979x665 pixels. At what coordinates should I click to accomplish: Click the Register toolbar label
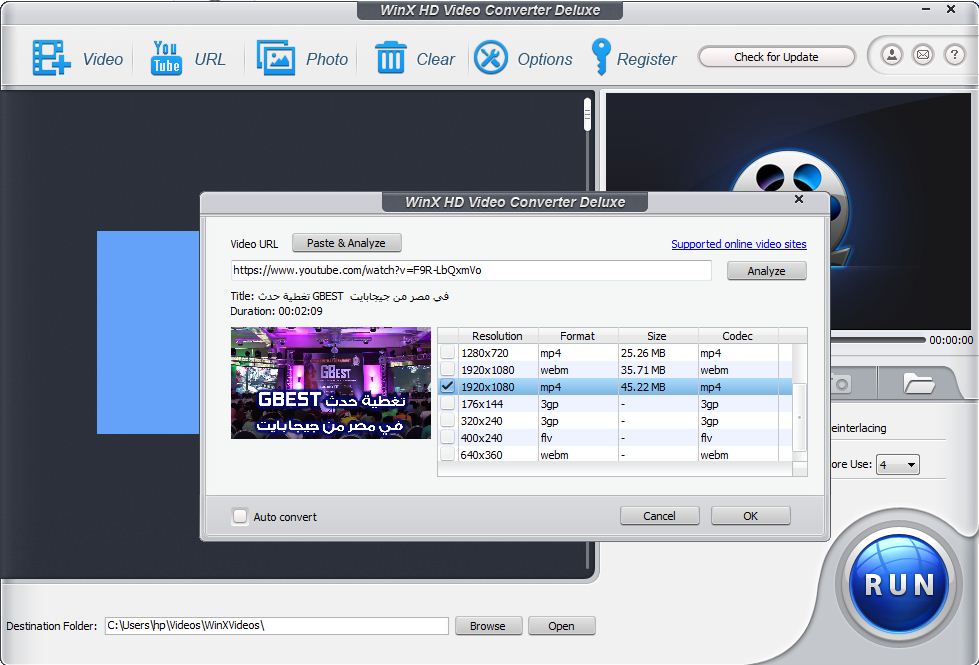(646, 59)
